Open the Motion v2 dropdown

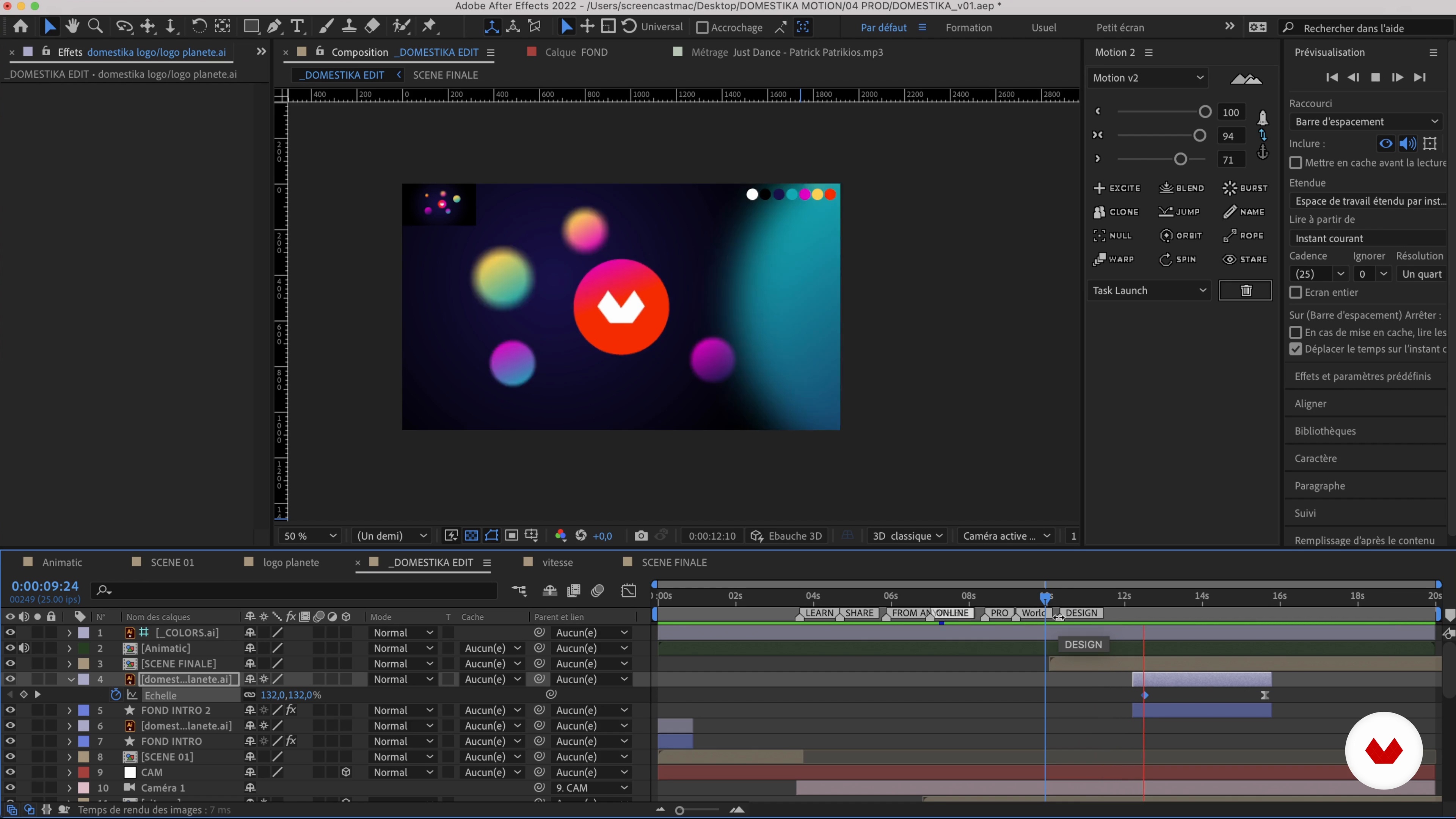click(x=1147, y=78)
